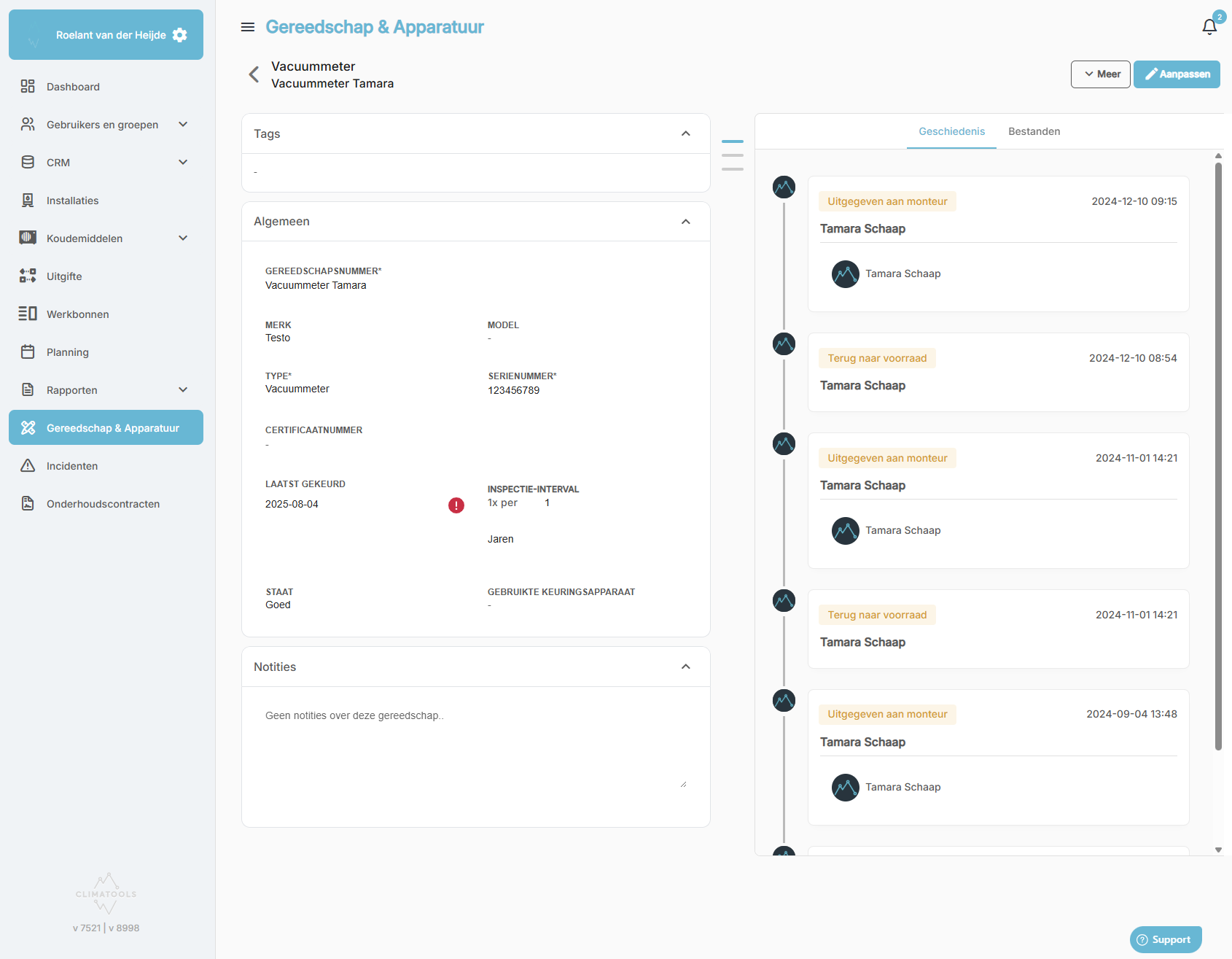Open Dashboard from sidebar icon

(x=28, y=86)
